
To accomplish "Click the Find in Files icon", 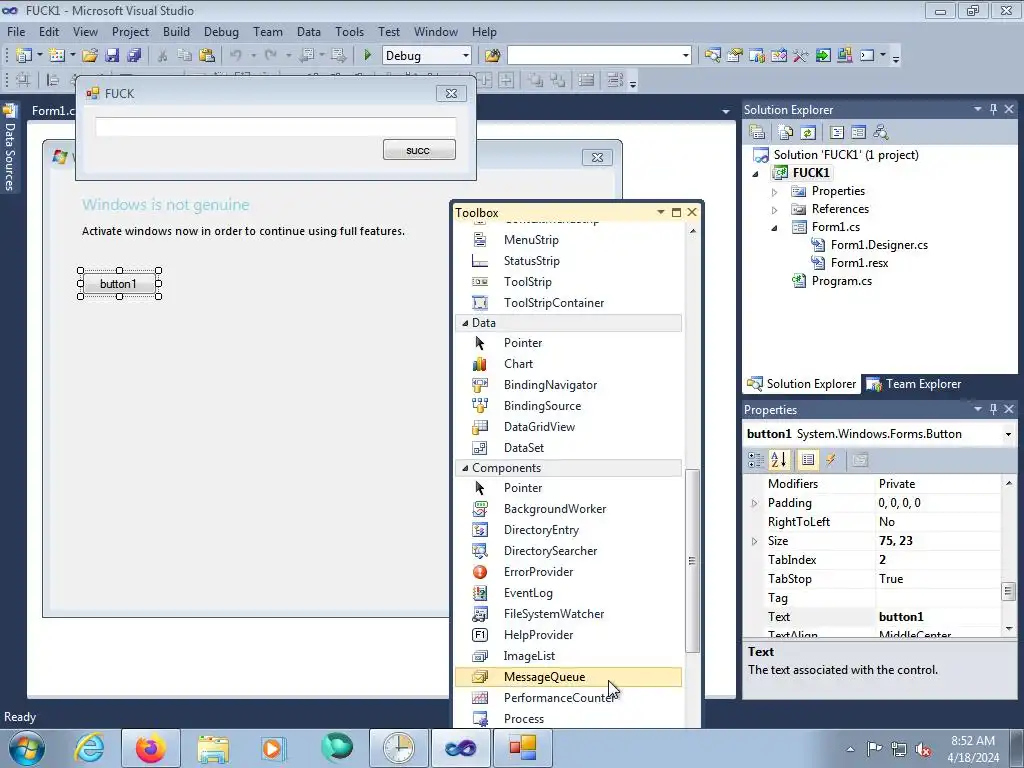I will [492, 56].
